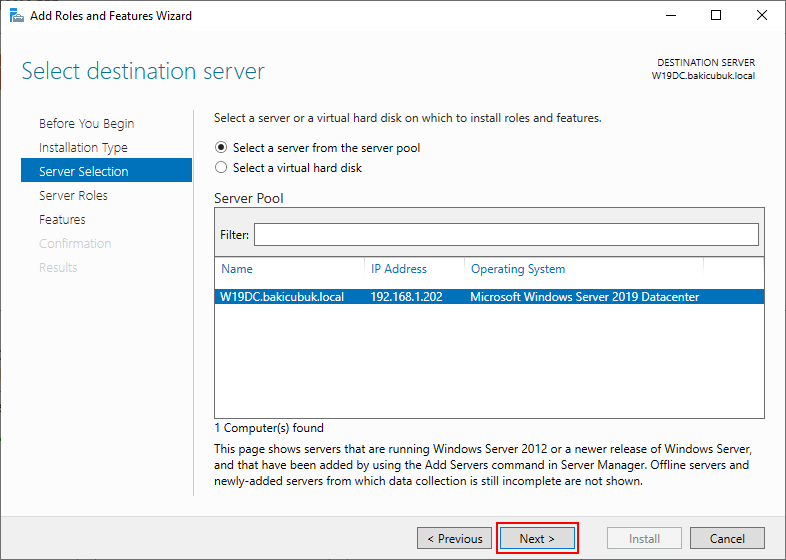
Task: Minimize the wizard window
Action: [671, 16]
